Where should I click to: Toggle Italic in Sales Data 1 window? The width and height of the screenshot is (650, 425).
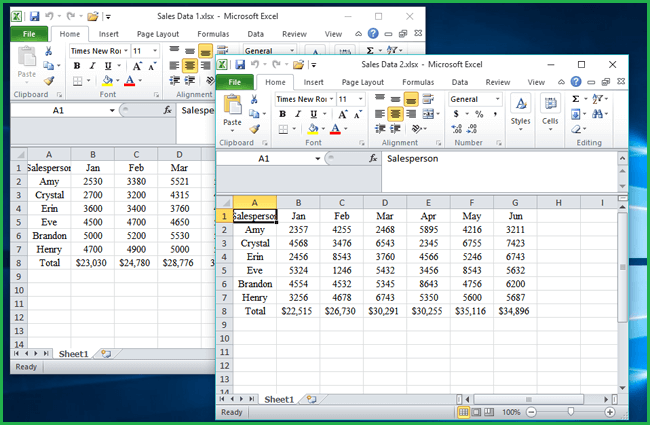92,65
